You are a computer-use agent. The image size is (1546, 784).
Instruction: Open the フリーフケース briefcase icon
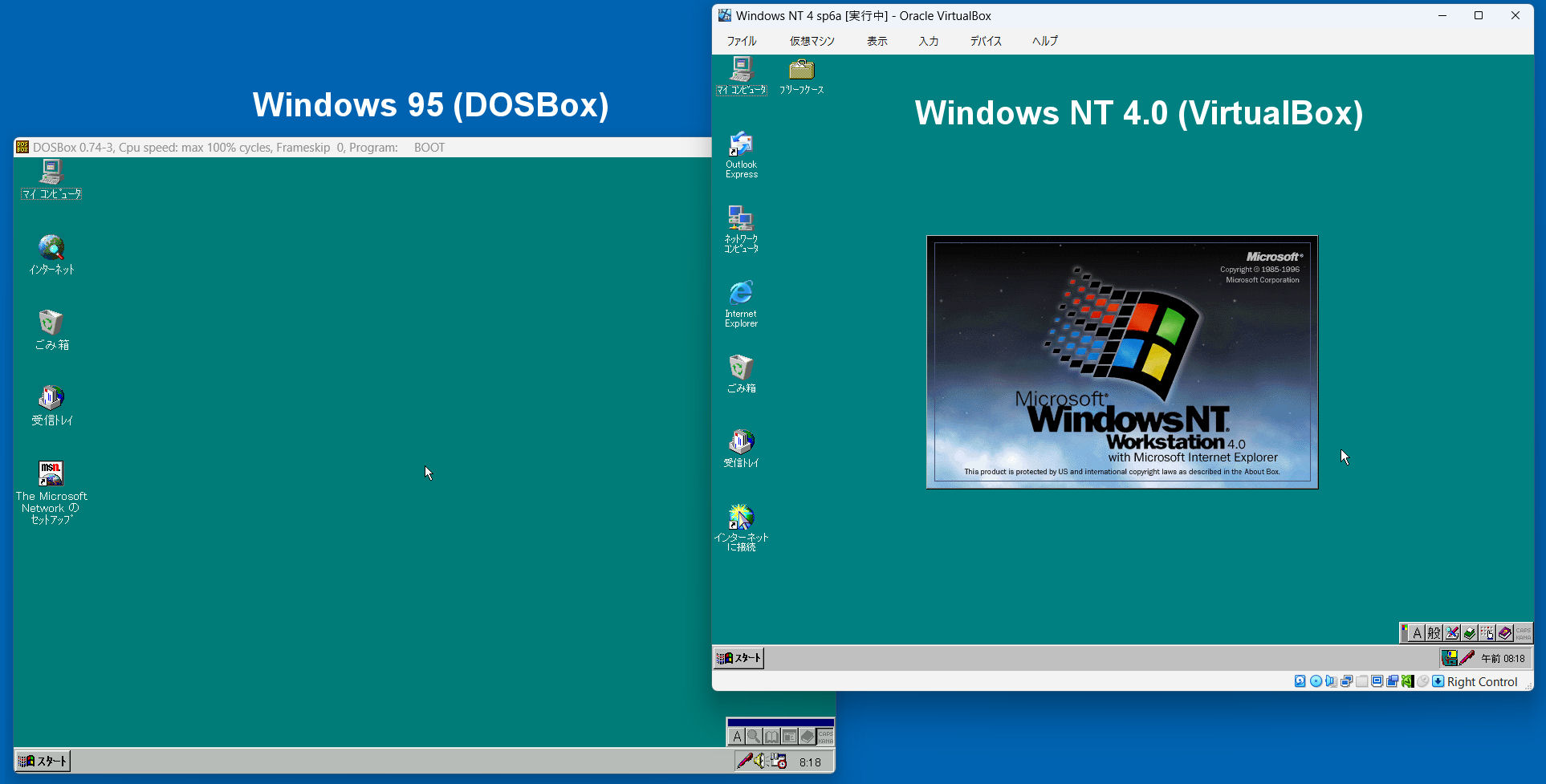801,71
